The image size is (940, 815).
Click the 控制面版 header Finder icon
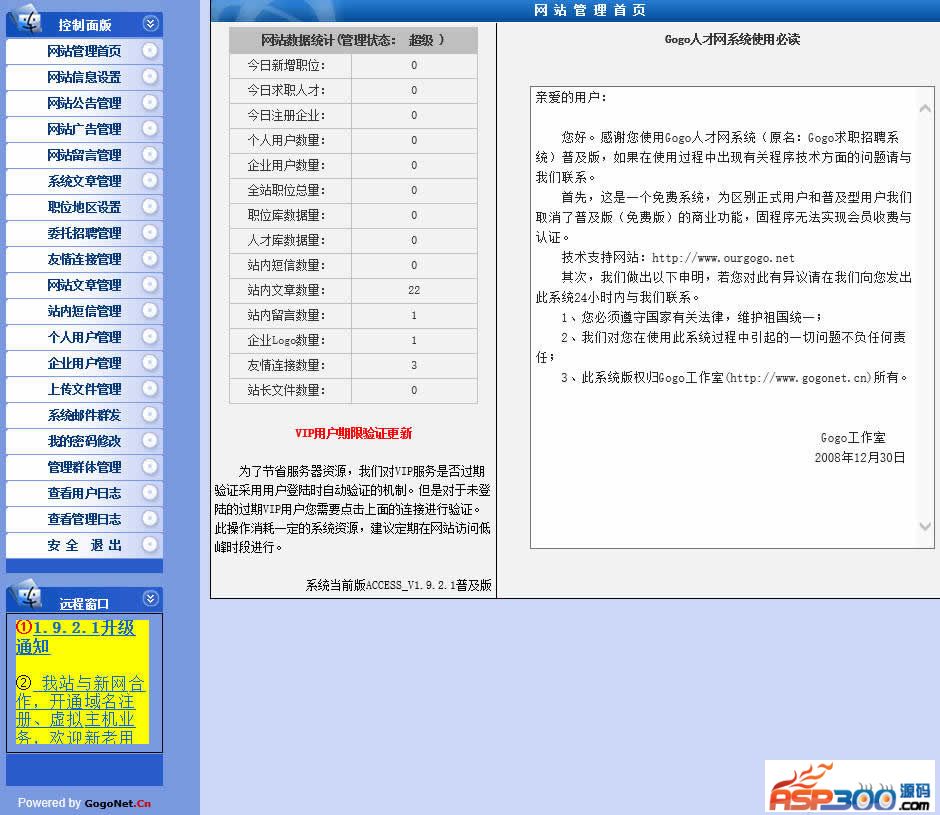26,19
